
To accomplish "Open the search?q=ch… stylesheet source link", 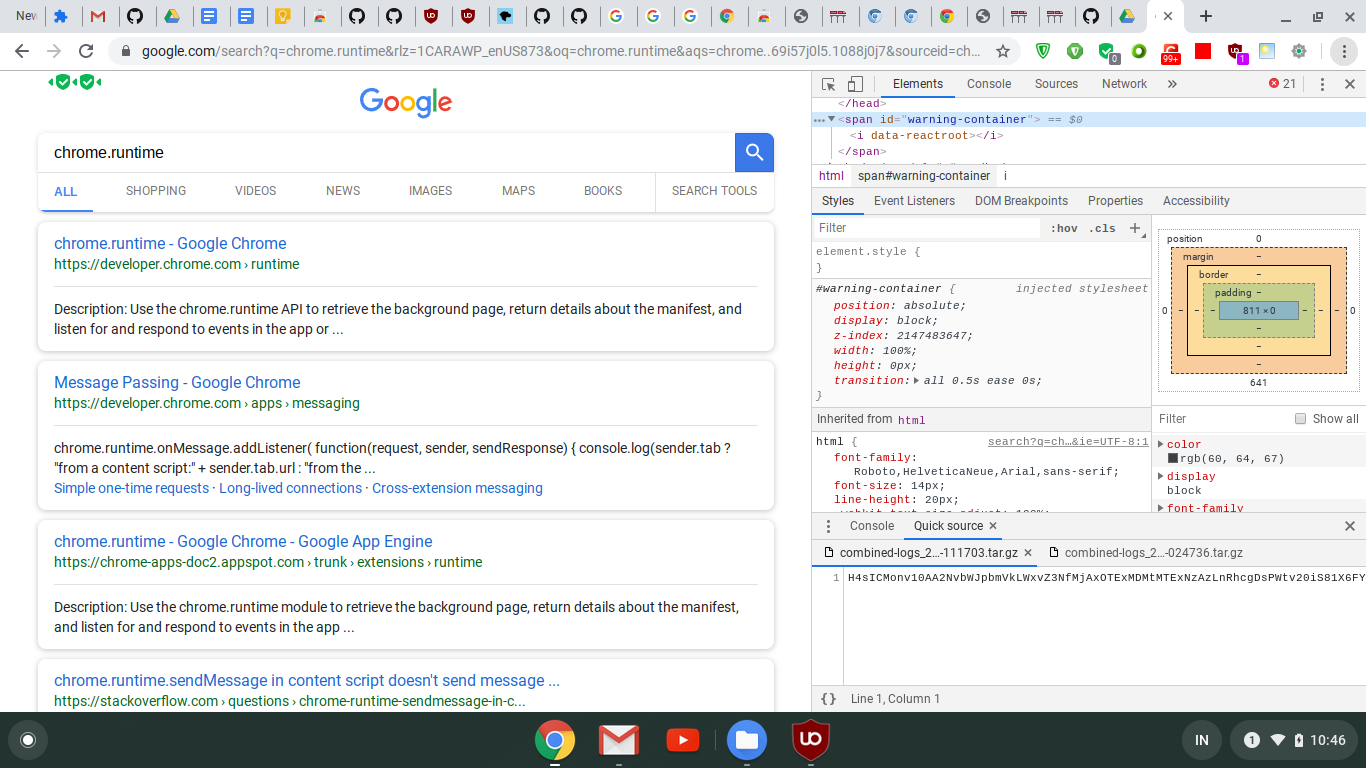I will pyautogui.click(x=1068, y=441).
